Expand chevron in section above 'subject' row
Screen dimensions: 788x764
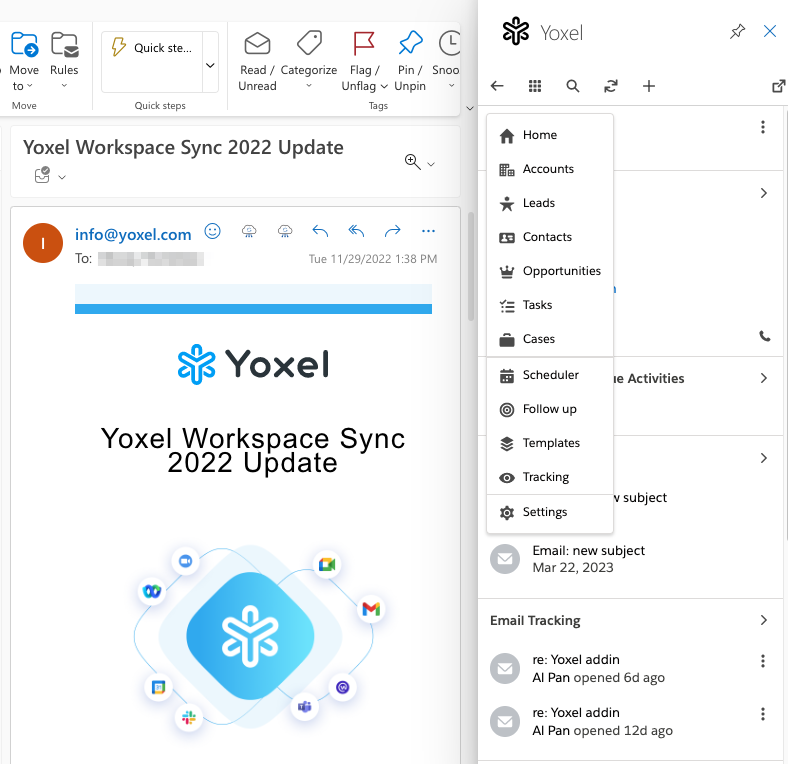(x=763, y=458)
